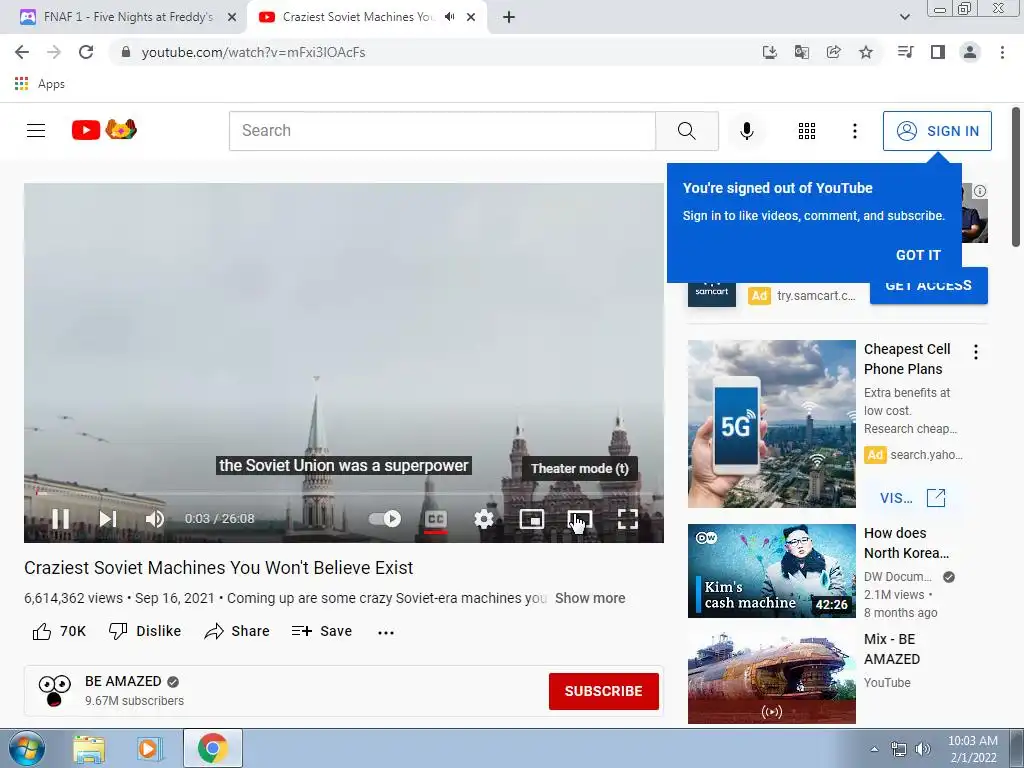Viewport: 1024px width, 768px height.
Task: Go back to previous page
Action: point(22,52)
